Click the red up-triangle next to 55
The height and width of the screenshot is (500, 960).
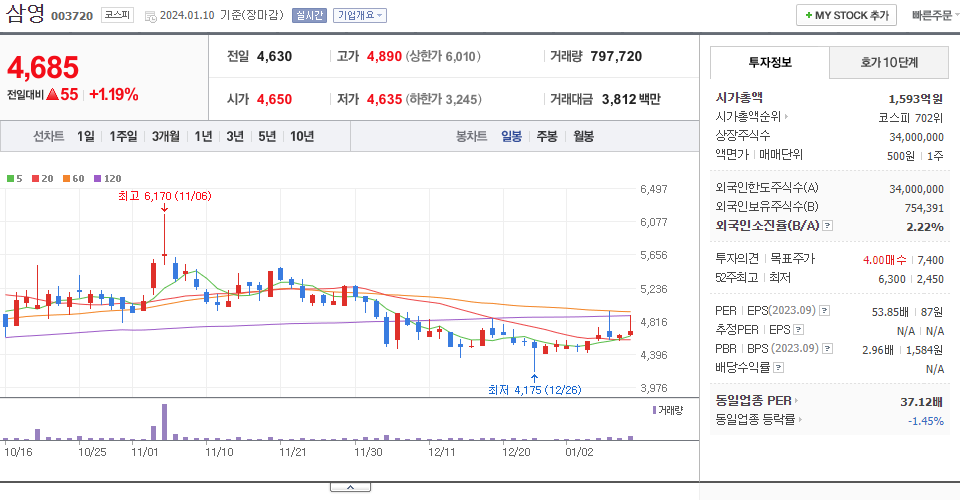[x=52, y=94]
